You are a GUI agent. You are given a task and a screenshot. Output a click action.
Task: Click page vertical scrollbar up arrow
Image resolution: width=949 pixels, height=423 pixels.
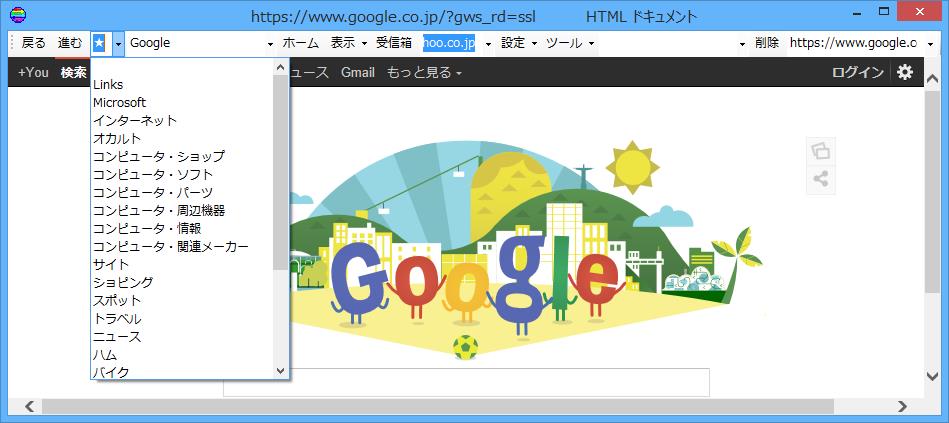tap(933, 79)
